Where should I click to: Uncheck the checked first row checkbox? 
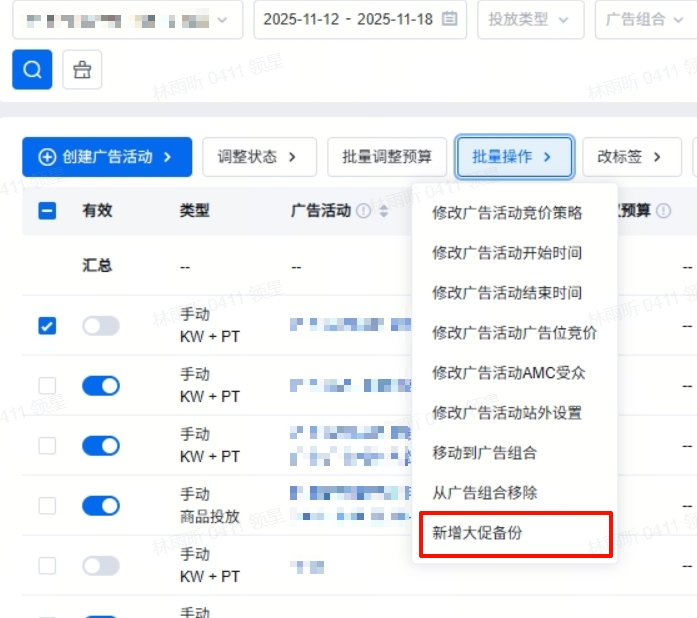47,326
